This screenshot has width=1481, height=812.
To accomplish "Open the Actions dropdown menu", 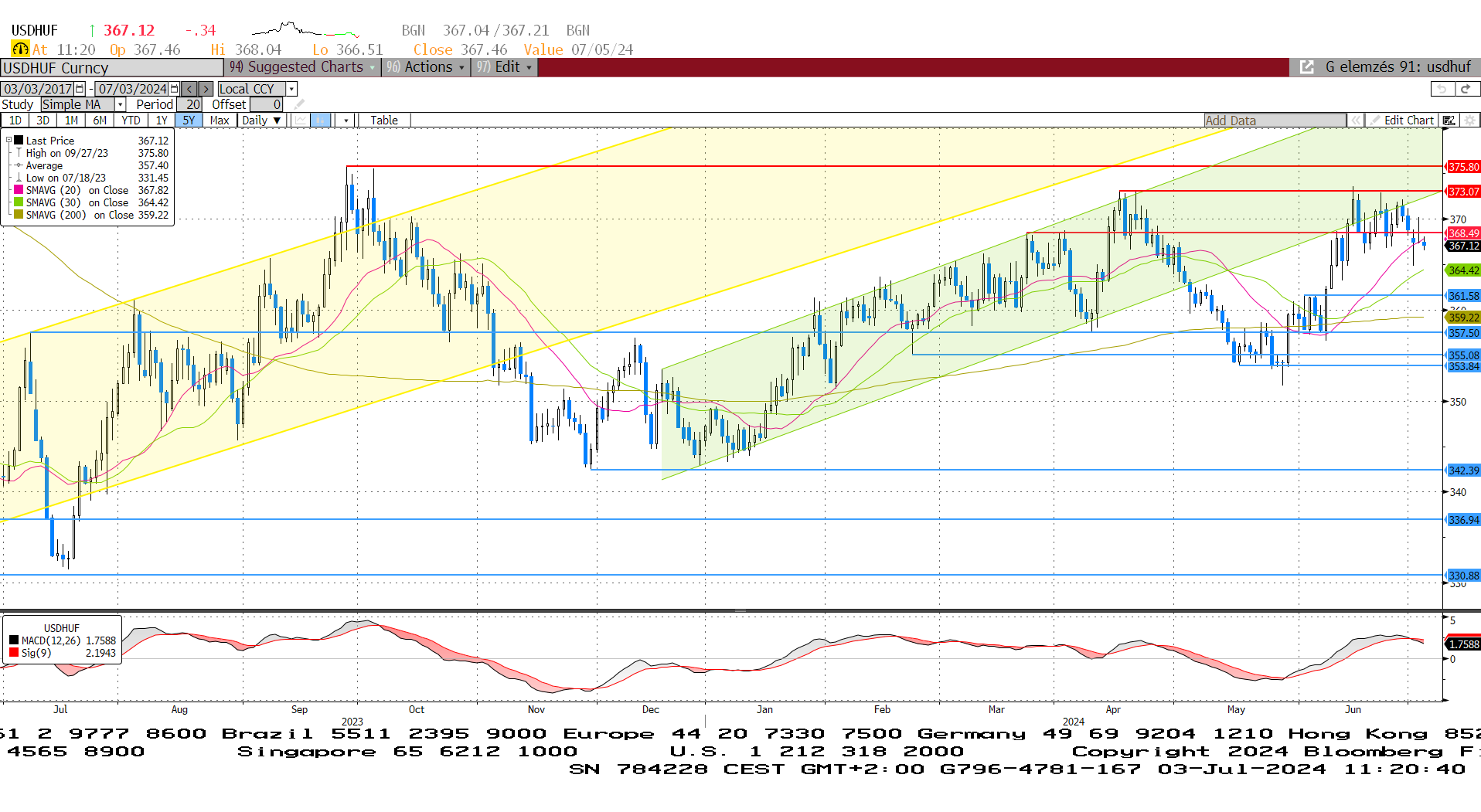I will [426, 67].
